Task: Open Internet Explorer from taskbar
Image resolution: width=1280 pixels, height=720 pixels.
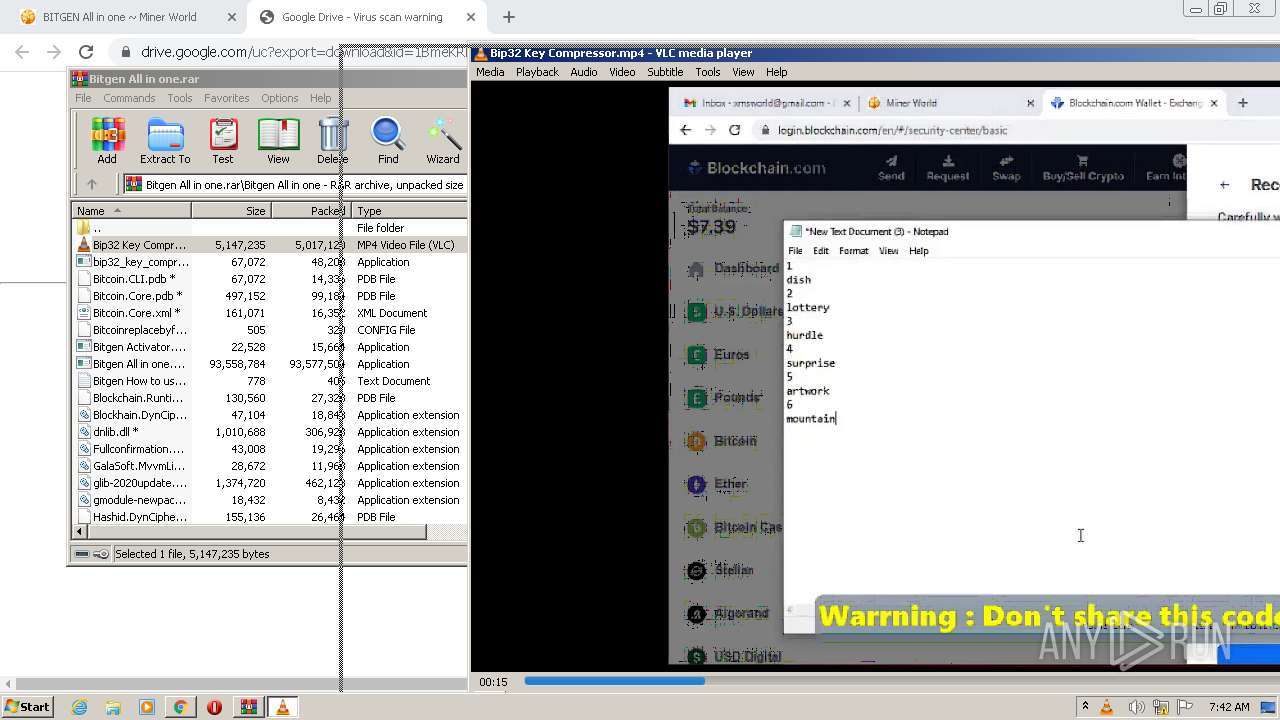Action: click(x=80, y=707)
